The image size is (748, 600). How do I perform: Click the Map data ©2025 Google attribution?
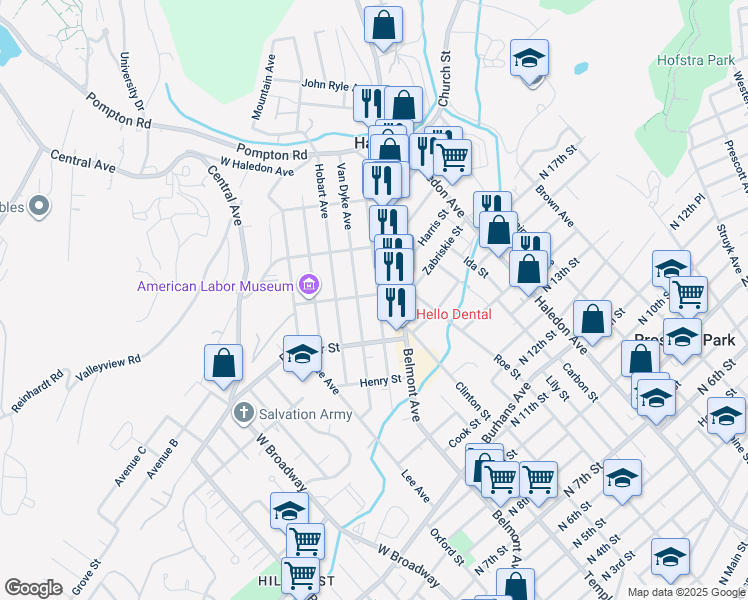(x=686, y=592)
